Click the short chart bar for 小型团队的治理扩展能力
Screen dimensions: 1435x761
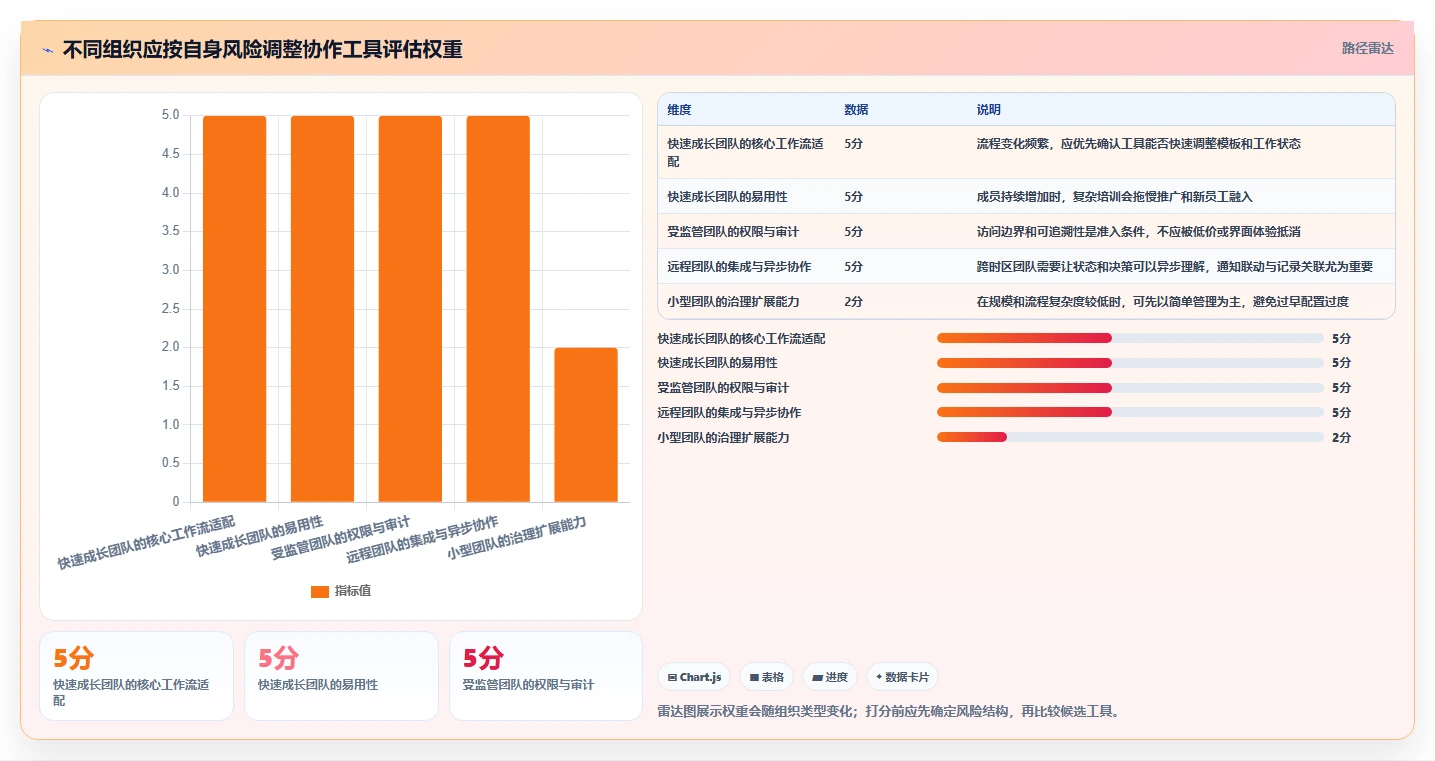click(x=586, y=425)
